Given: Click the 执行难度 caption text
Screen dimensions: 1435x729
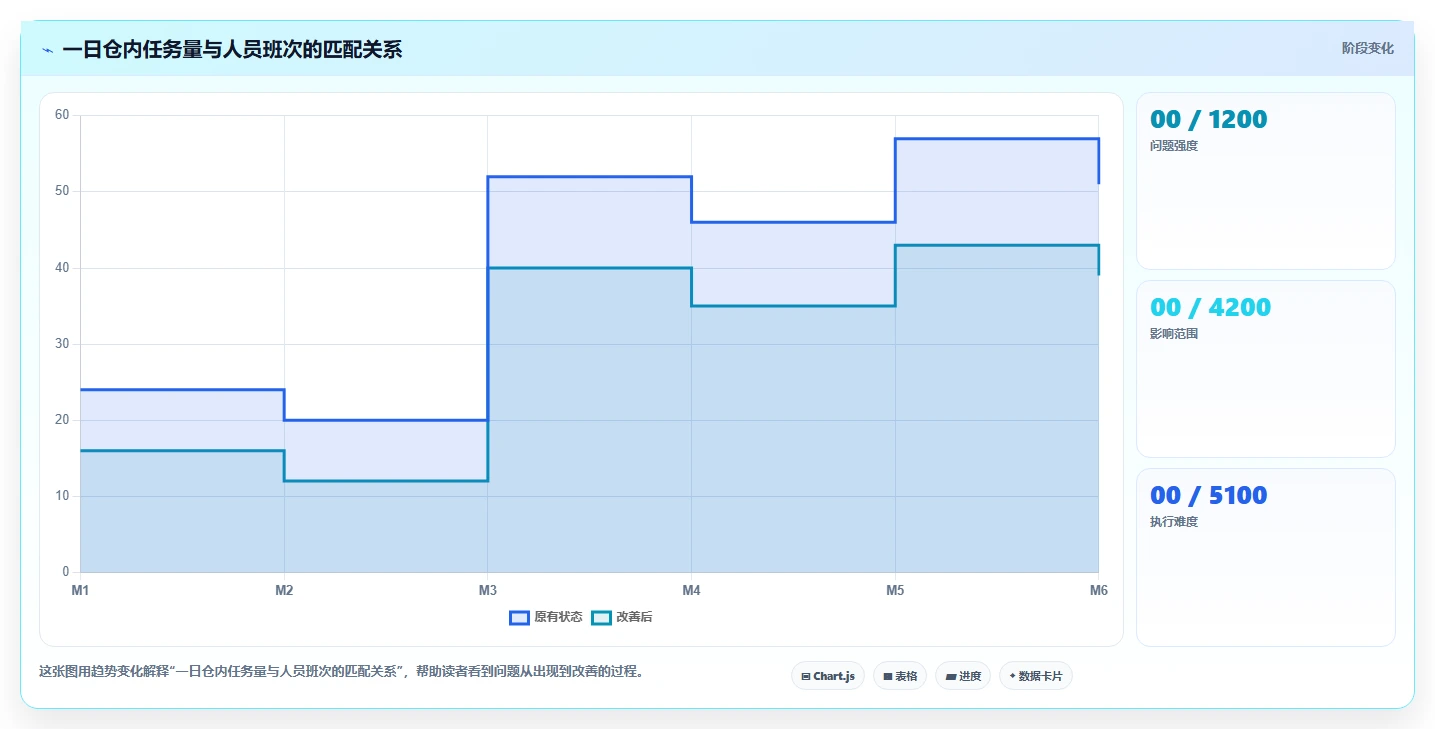Looking at the screenshot, I should pos(1174,522).
